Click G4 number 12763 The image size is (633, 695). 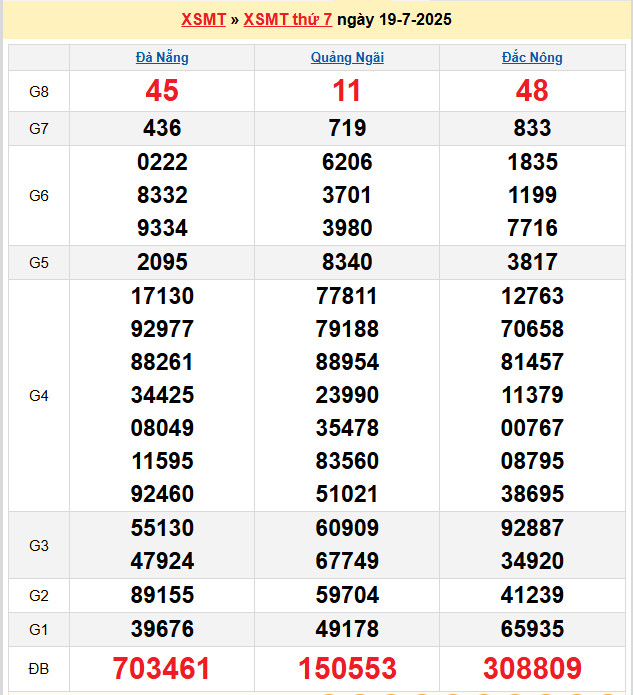532,296
